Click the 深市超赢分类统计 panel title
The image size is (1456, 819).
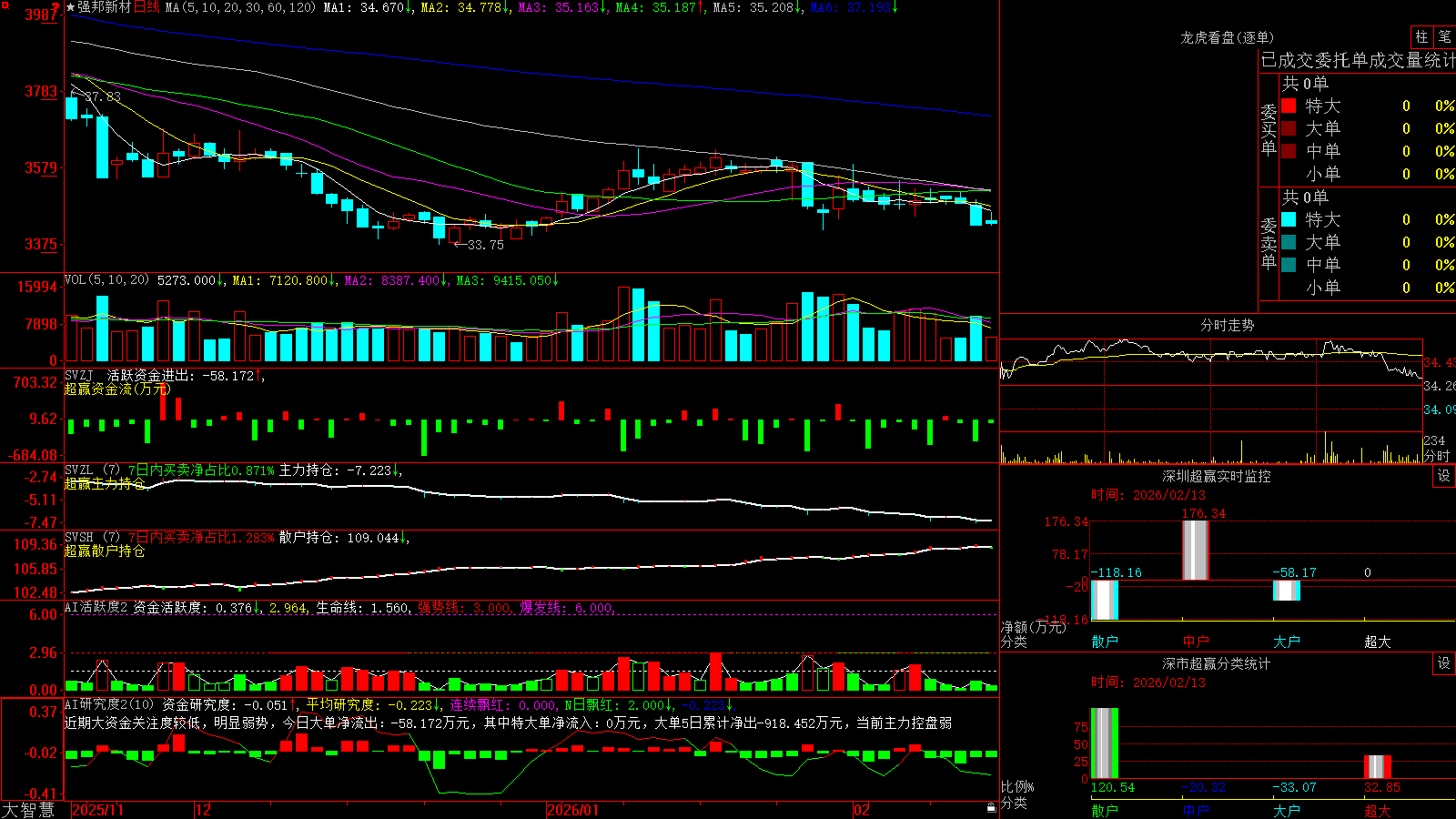1217,663
